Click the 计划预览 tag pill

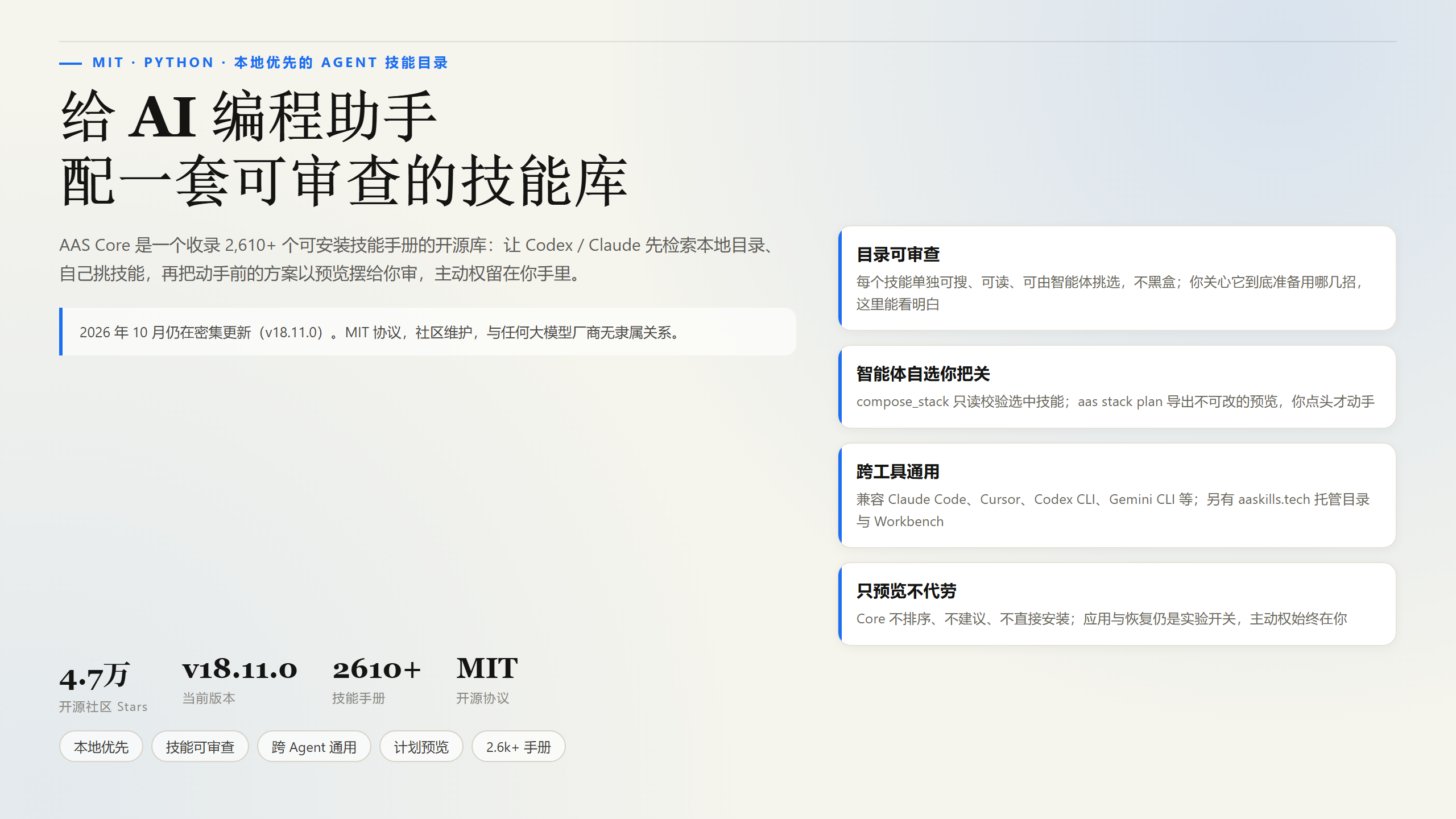click(421, 747)
